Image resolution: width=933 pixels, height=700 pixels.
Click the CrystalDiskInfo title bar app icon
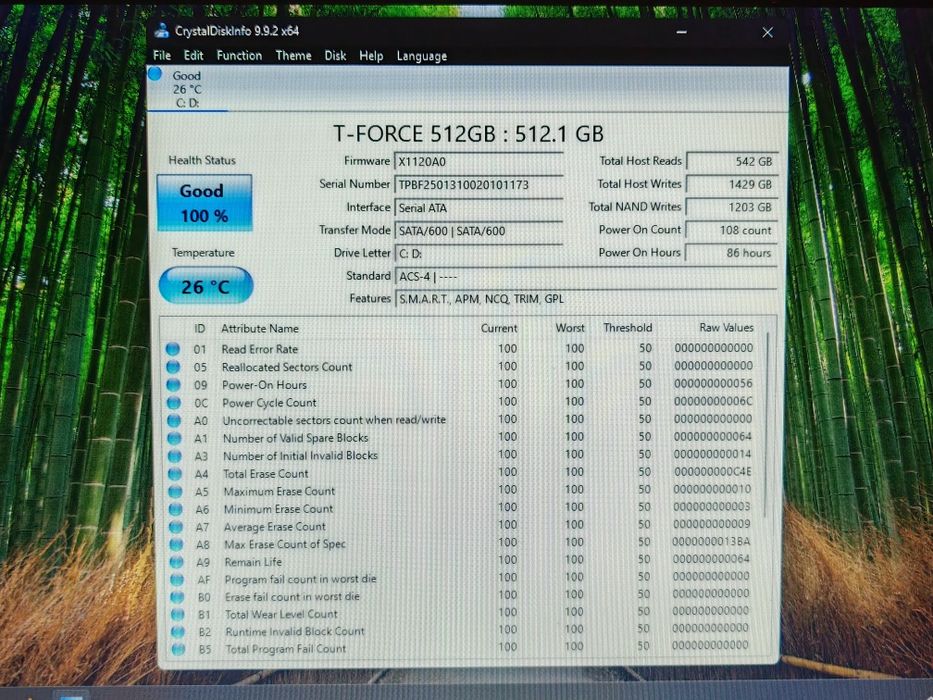[x=161, y=30]
